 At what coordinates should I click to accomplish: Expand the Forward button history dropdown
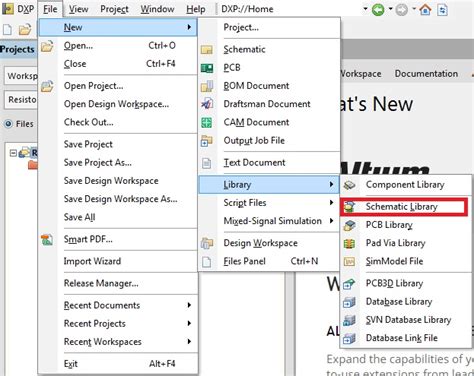click(414, 9)
